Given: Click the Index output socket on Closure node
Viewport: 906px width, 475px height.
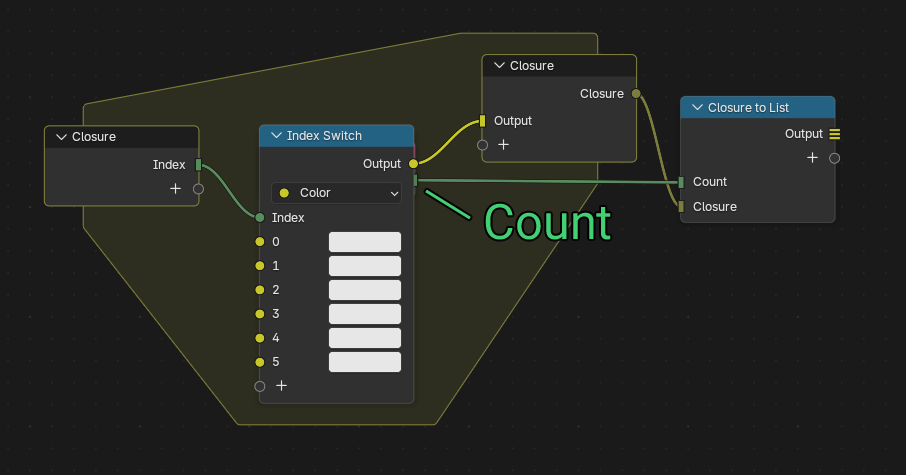Looking at the screenshot, I should point(199,165).
